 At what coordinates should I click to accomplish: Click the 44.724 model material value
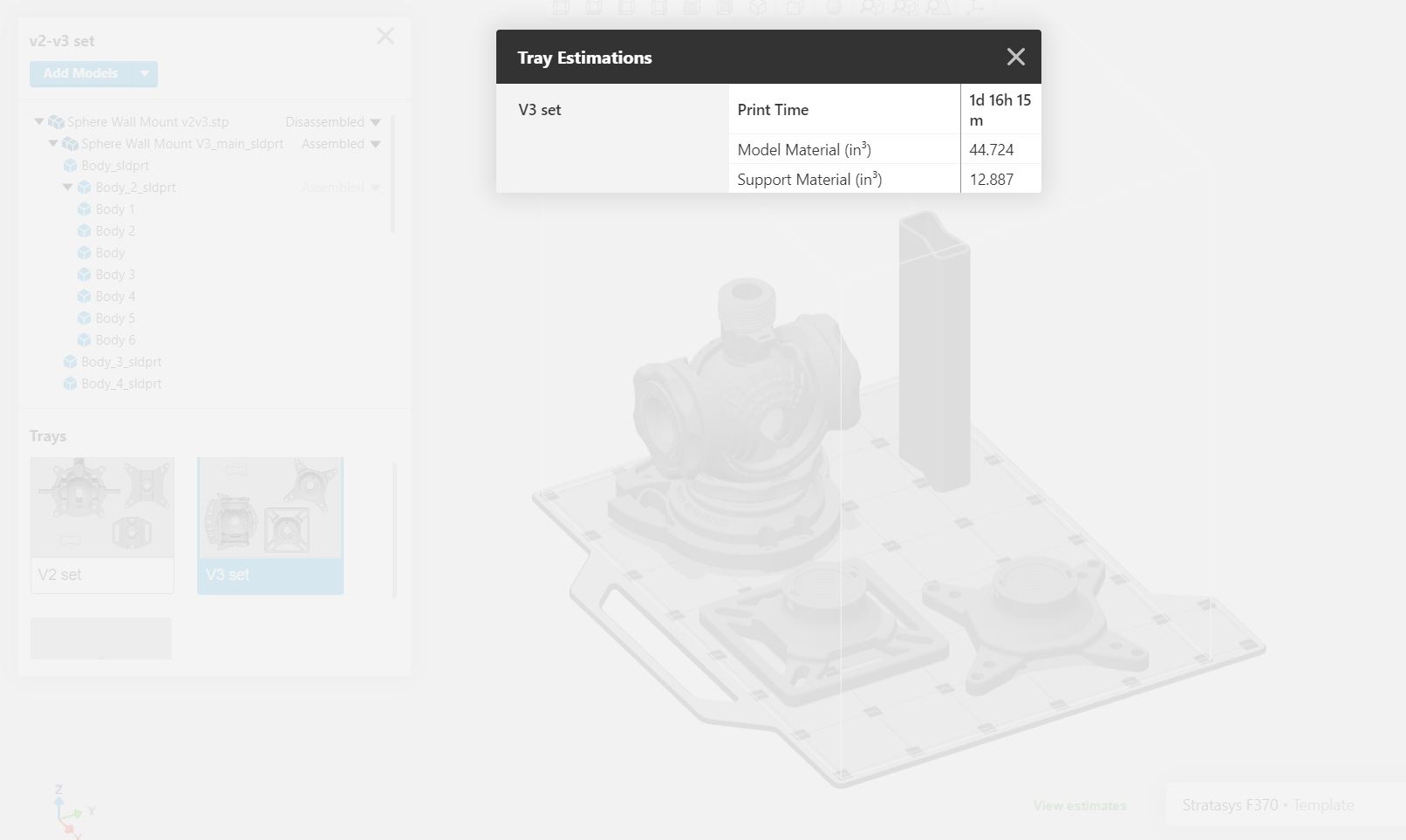coord(992,150)
